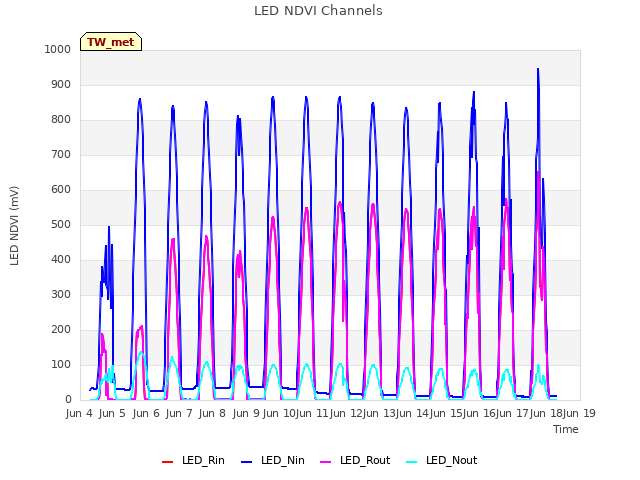The image size is (640, 480).
Task: Click the LED_Nin peak near 500 on Jun 4
Action: (109, 227)
